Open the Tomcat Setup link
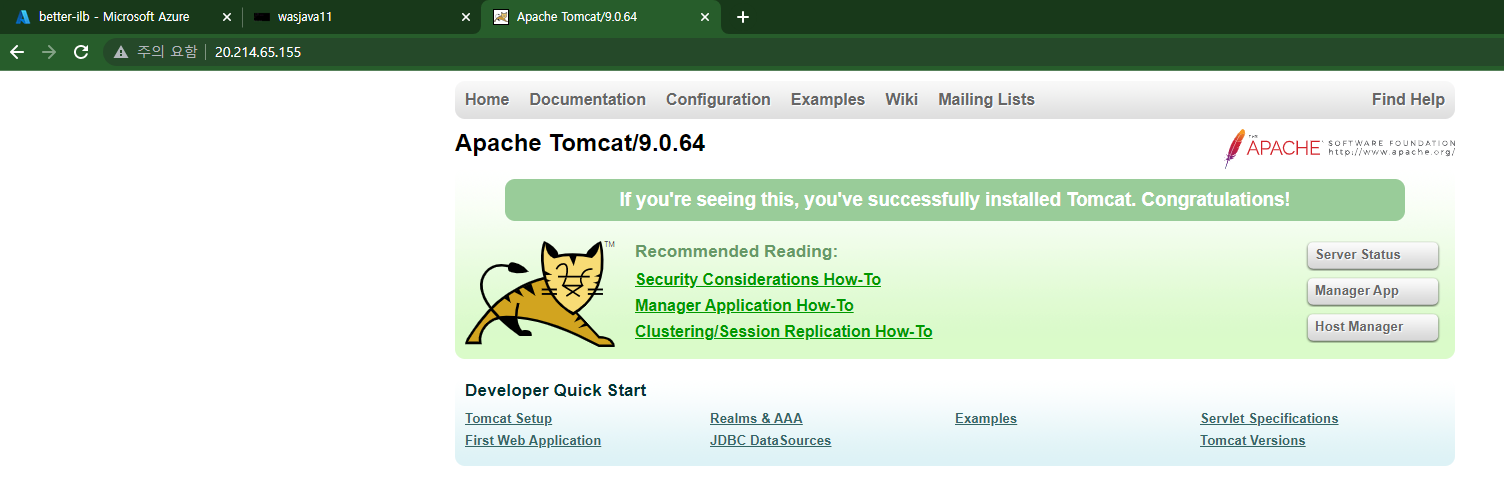 (508, 419)
